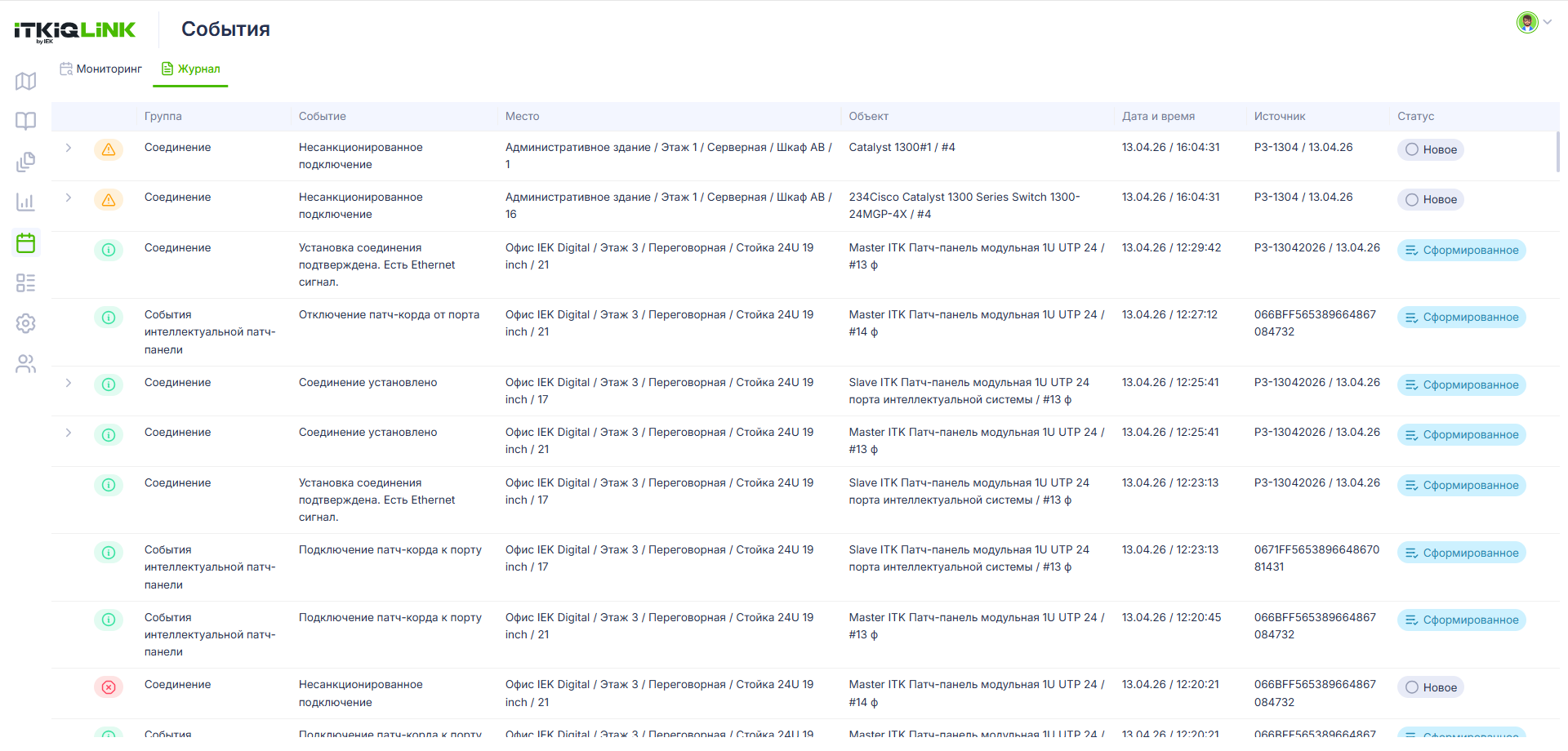Open the list layout sidebar icon
Screen dimensions: 1568x751
26,283
